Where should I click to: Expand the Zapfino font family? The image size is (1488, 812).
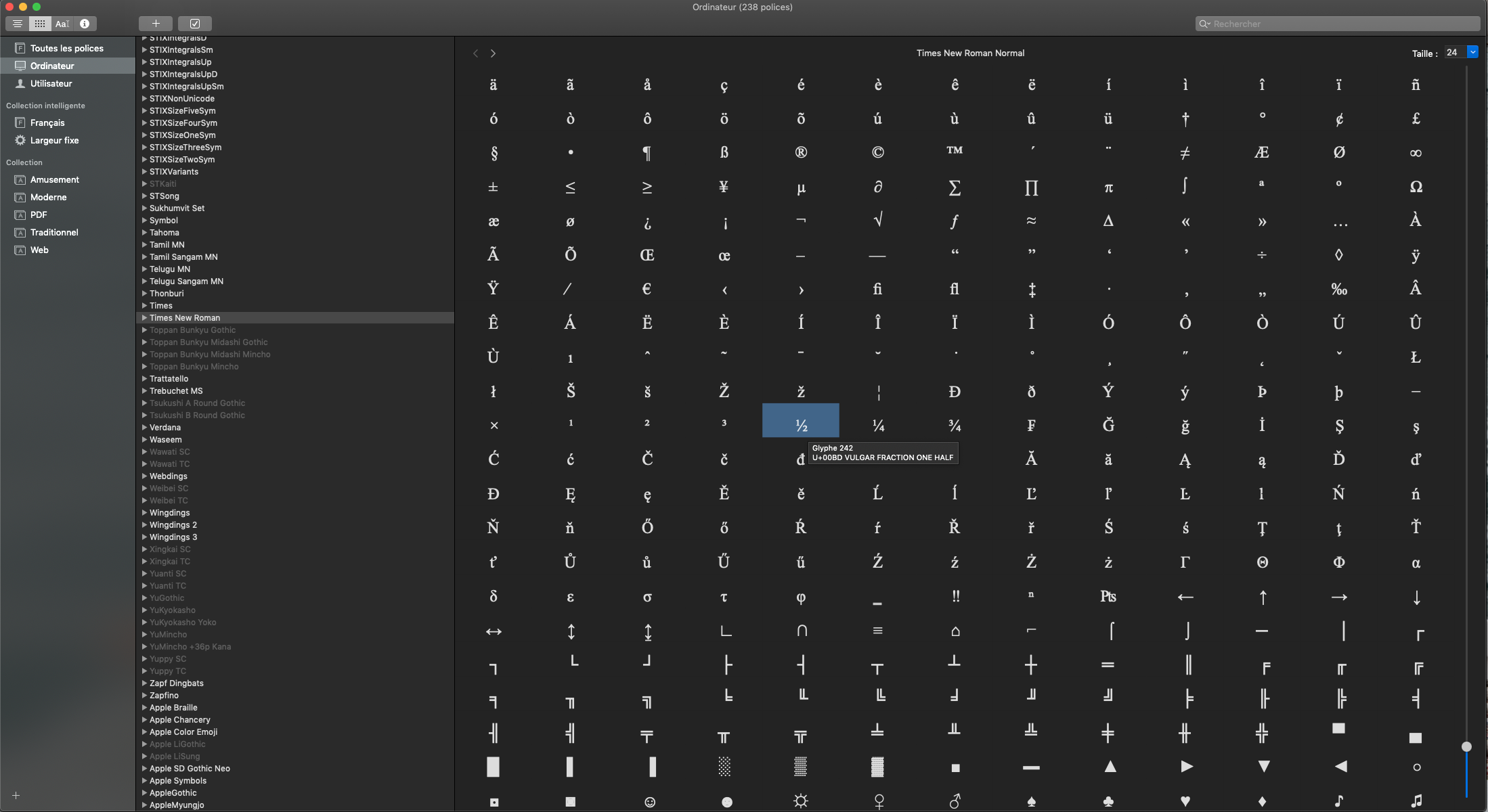pos(144,695)
